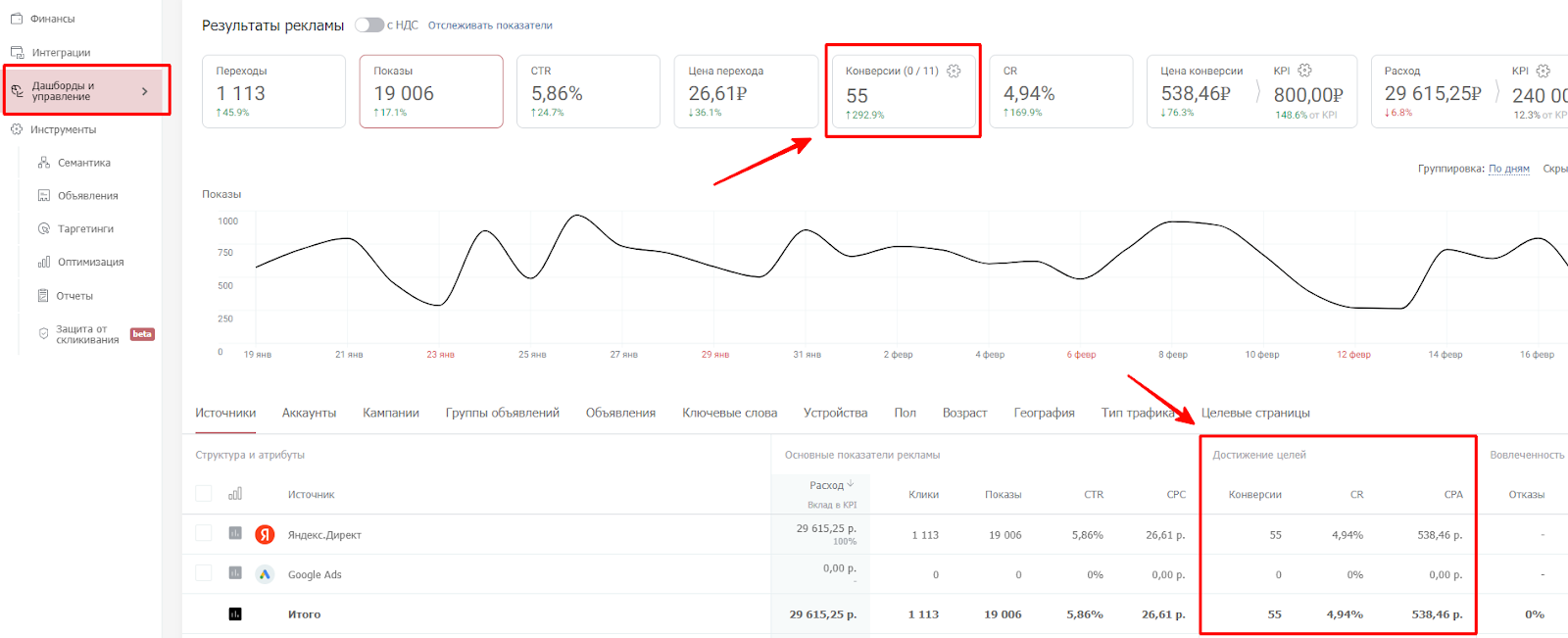Click the chart icon in Яндекс.Директ row
This screenshot has width=1568, height=638.
click(235, 533)
